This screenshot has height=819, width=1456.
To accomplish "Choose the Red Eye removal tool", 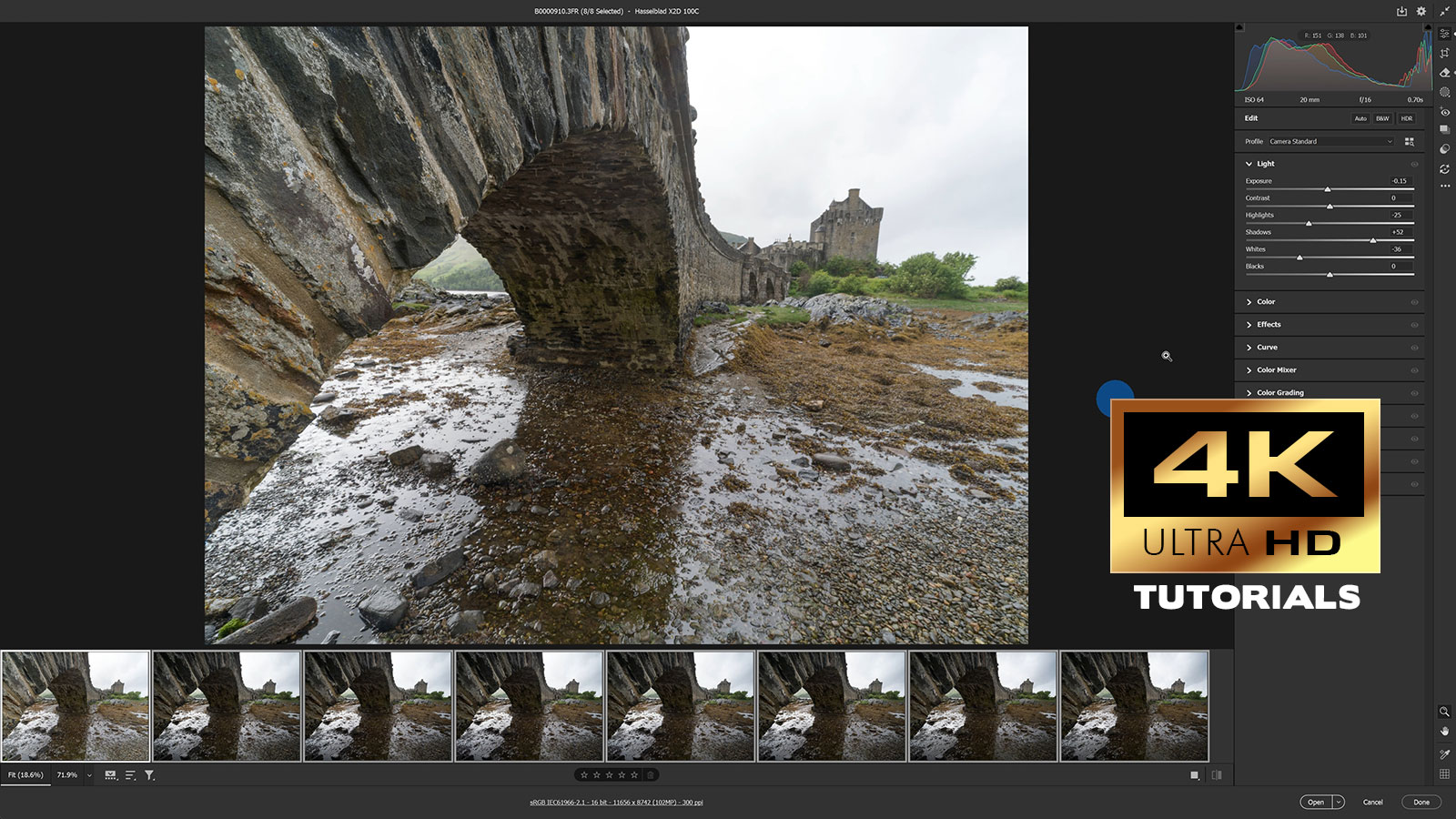I will point(1444,112).
